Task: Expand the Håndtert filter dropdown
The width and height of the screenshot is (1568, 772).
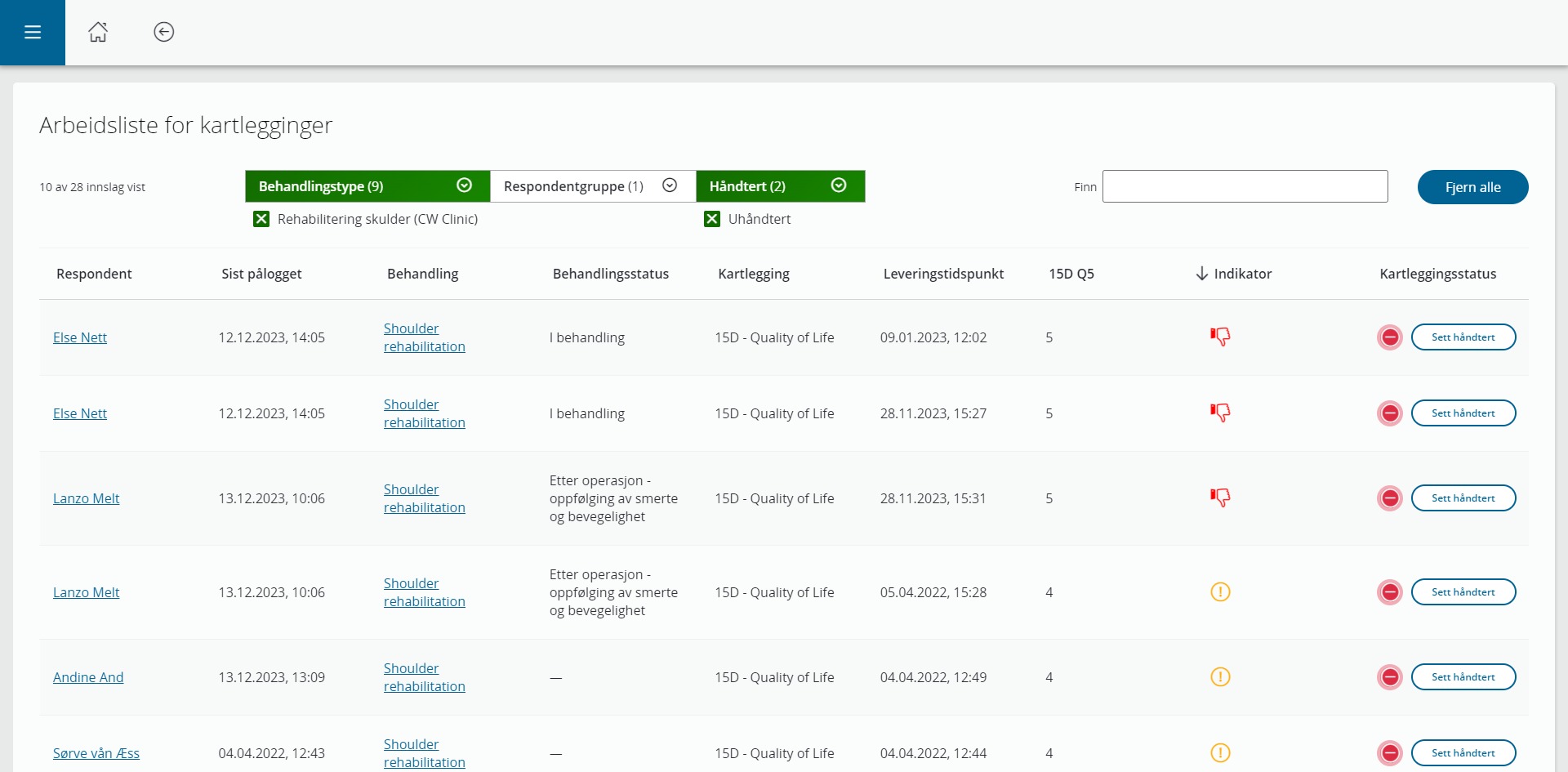Action: [x=838, y=185]
